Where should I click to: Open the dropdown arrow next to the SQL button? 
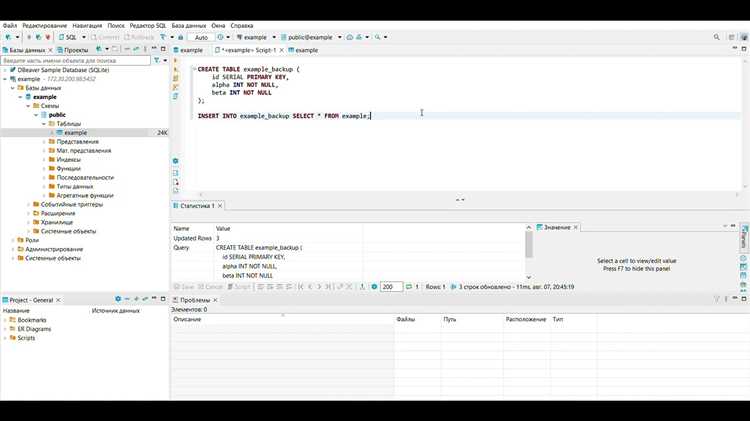(x=84, y=37)
